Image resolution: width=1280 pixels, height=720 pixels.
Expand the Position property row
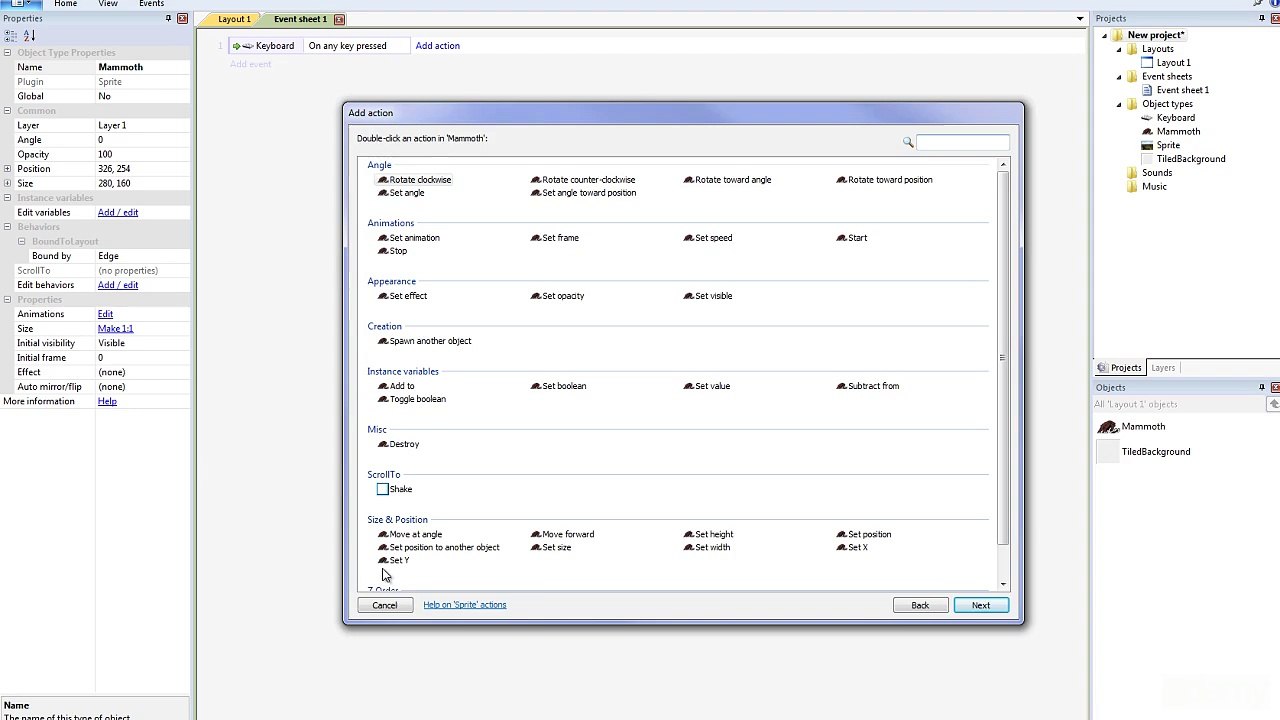pos(7,169)
